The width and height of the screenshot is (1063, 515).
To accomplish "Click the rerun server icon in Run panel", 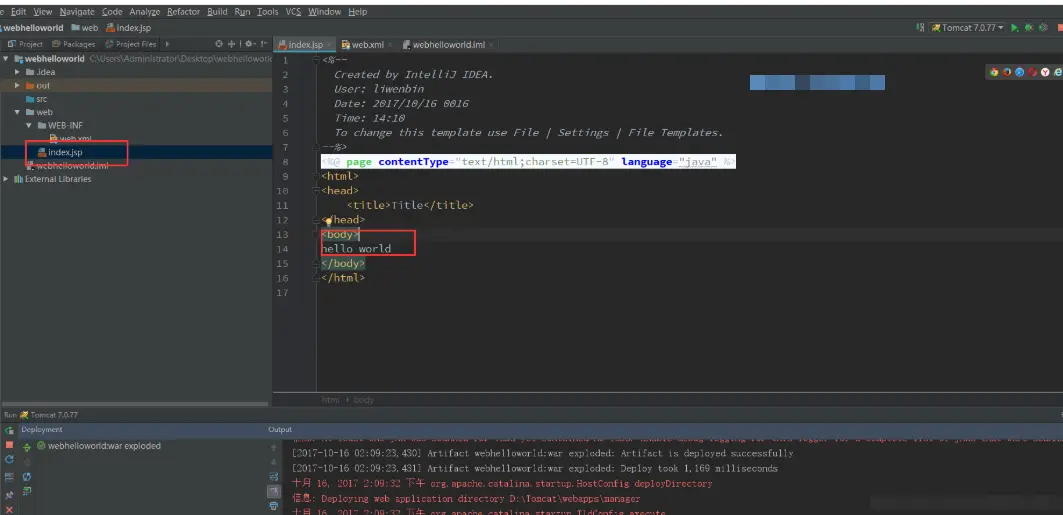I will click(9, 430).
